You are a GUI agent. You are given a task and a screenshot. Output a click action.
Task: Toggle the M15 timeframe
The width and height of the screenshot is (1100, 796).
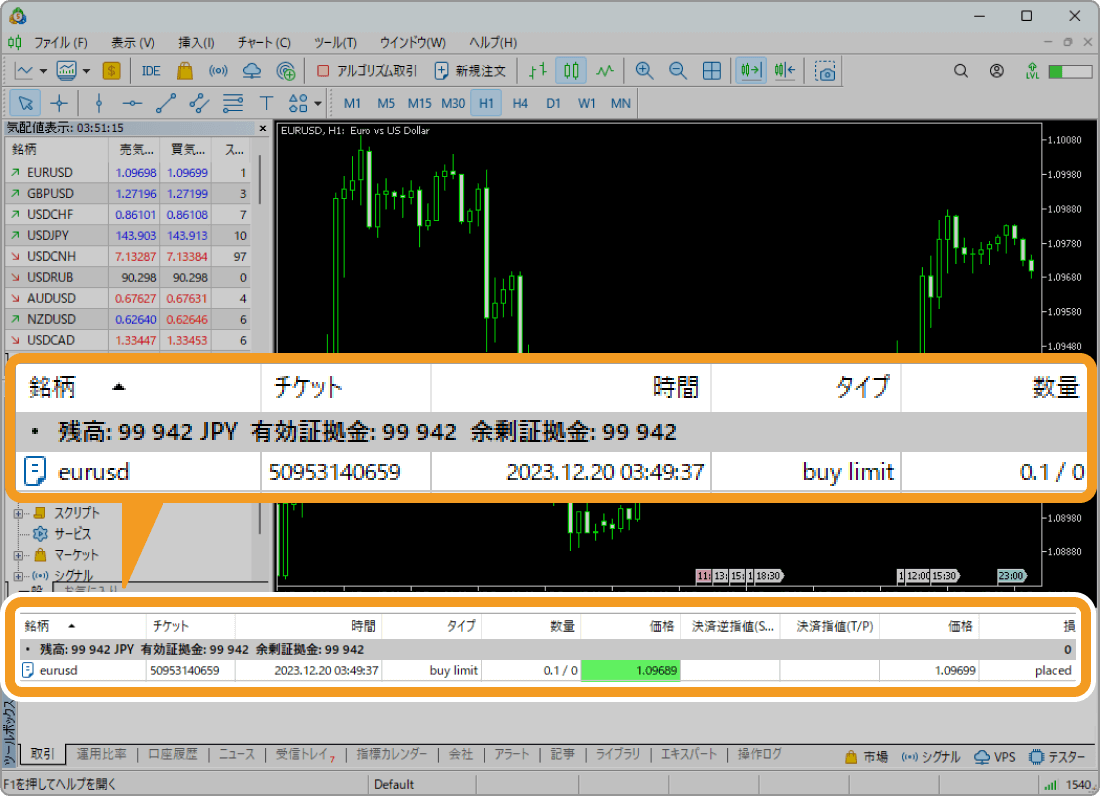click(x=420, y=104)
